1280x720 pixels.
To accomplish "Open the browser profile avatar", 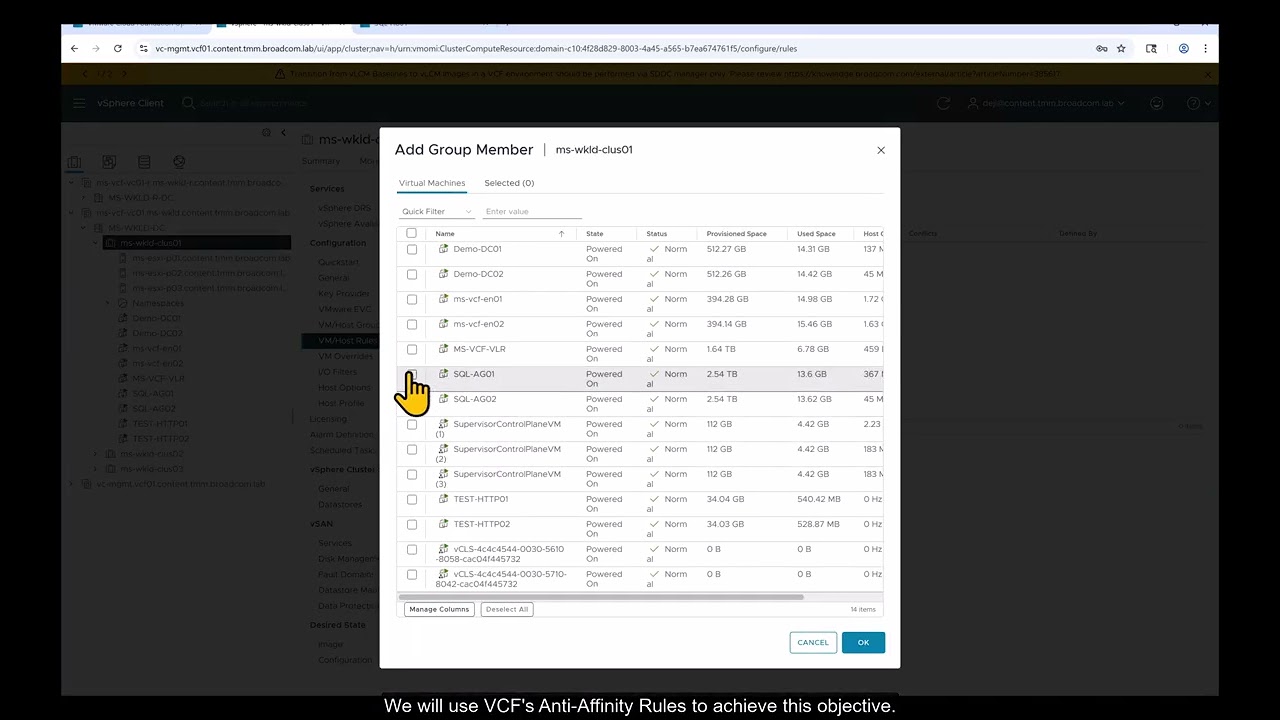I will pyautogui.click(x=1184, y=48).
